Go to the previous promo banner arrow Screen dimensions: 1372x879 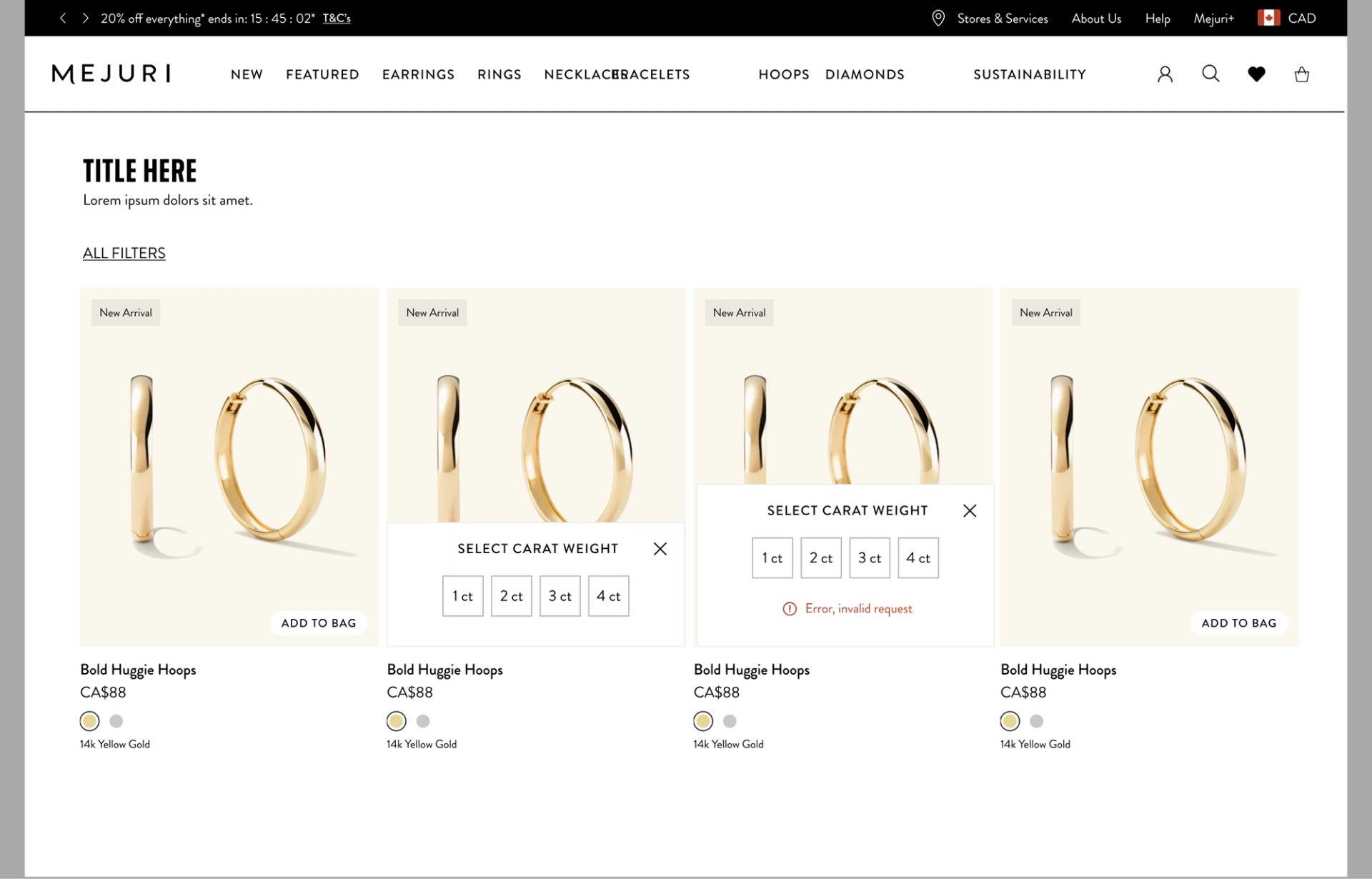pos(63,19)
